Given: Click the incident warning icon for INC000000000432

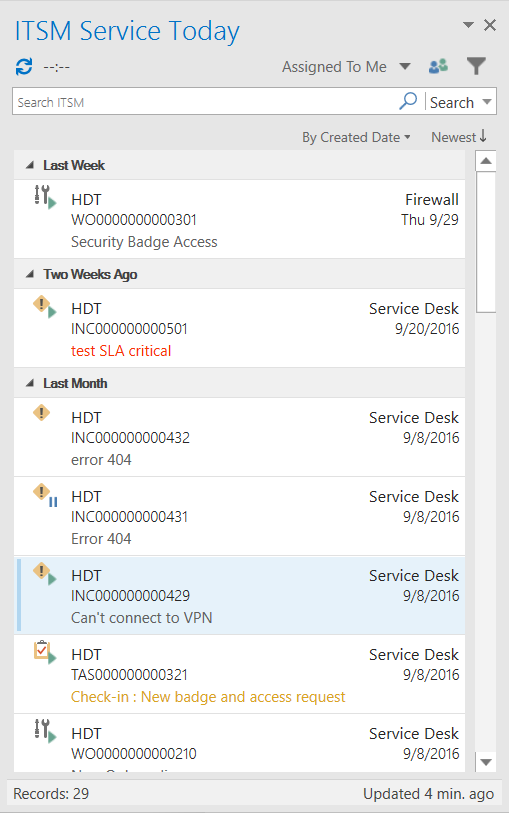Looking at the screenshot, I should (41, 413).
